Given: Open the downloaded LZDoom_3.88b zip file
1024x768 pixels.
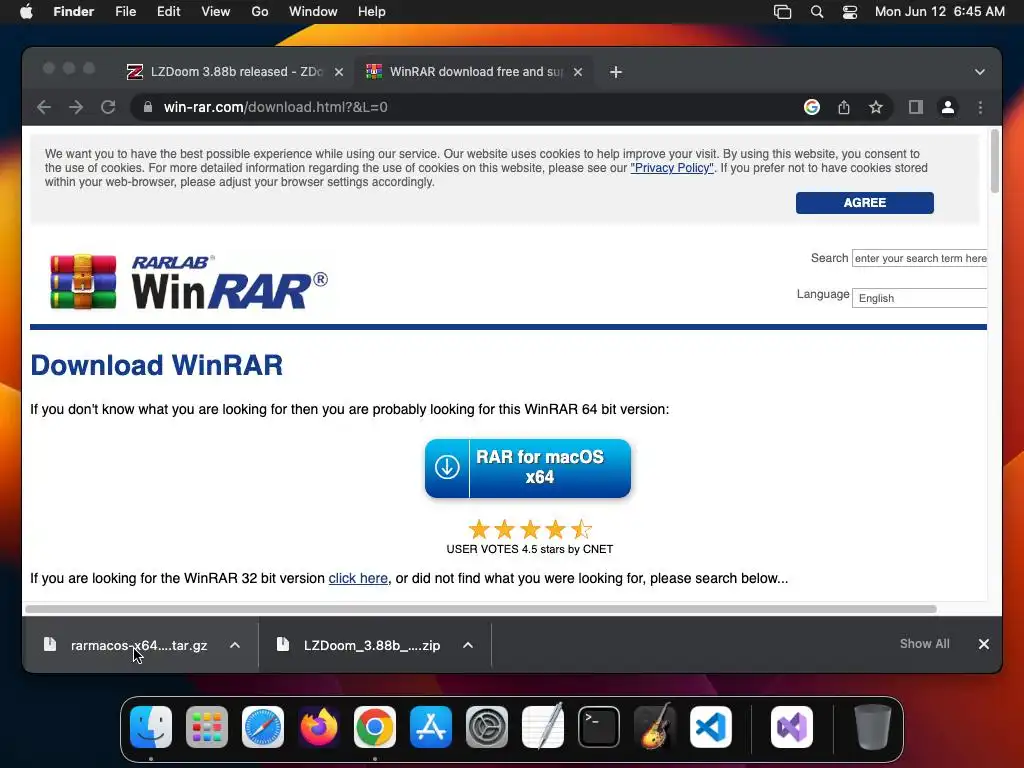Looking at the screenshot, I should click(372, 645).
